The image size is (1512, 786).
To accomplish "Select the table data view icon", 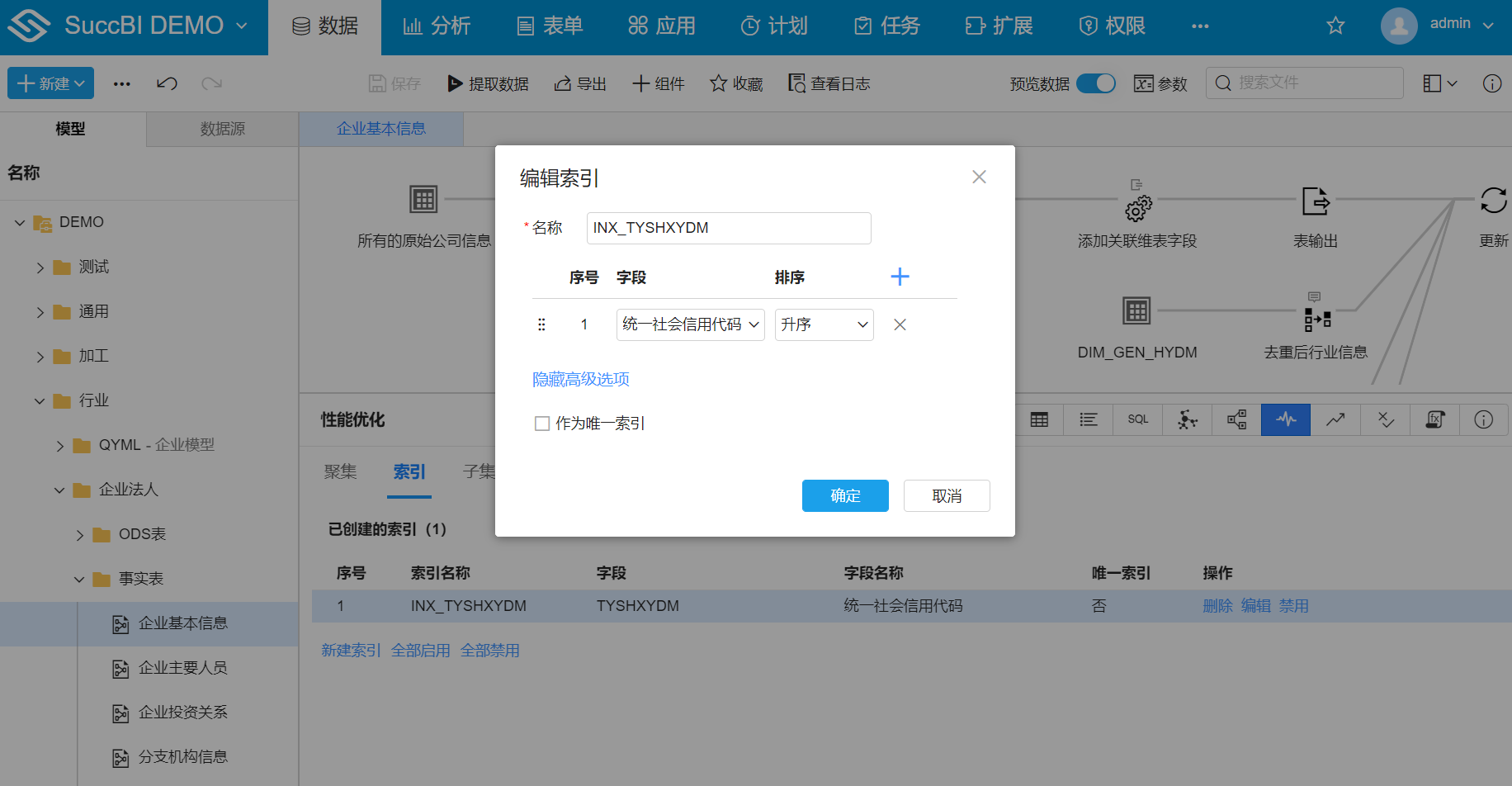I will point(1038,419).
